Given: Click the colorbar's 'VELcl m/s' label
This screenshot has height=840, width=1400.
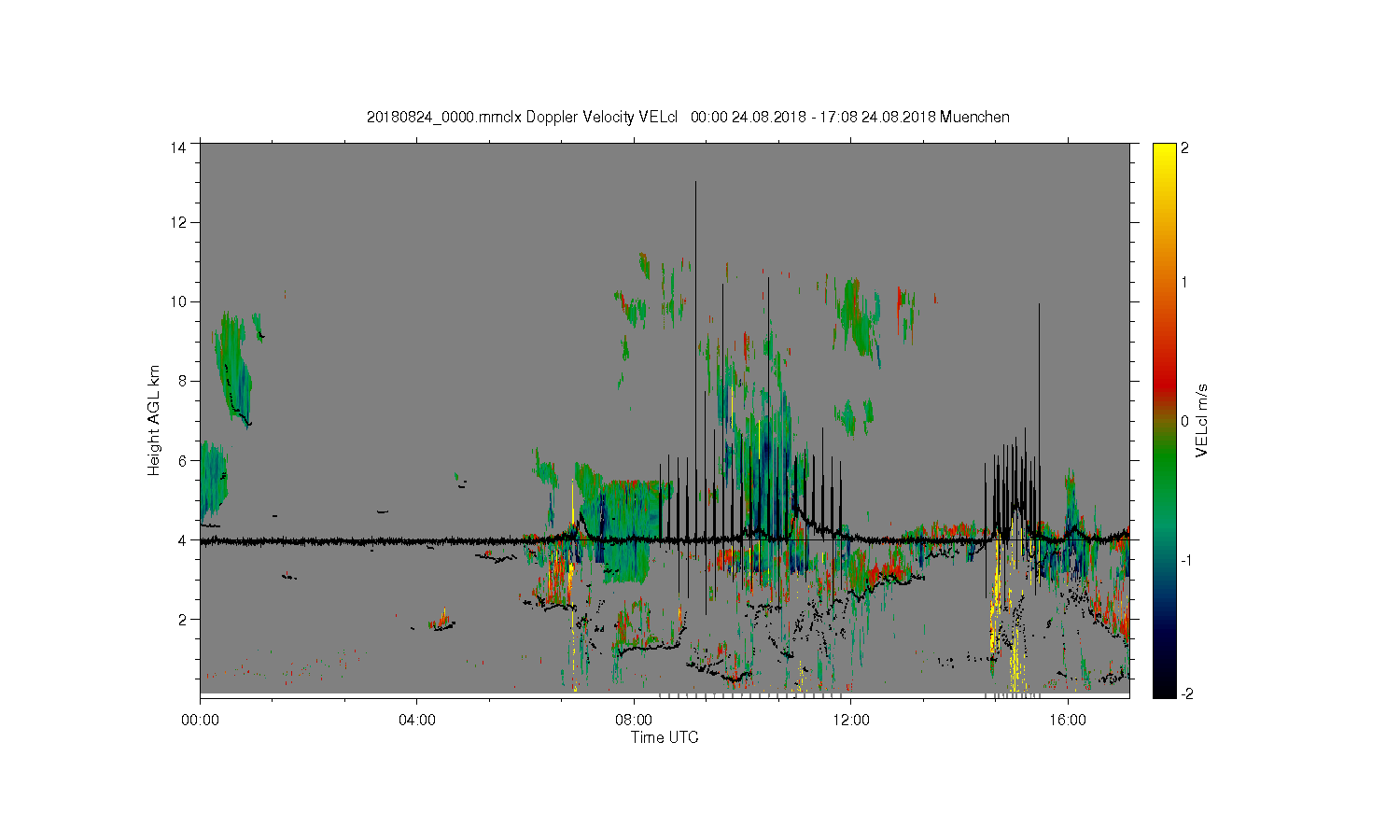Looking at the screenshot, I should point(1202,420).
